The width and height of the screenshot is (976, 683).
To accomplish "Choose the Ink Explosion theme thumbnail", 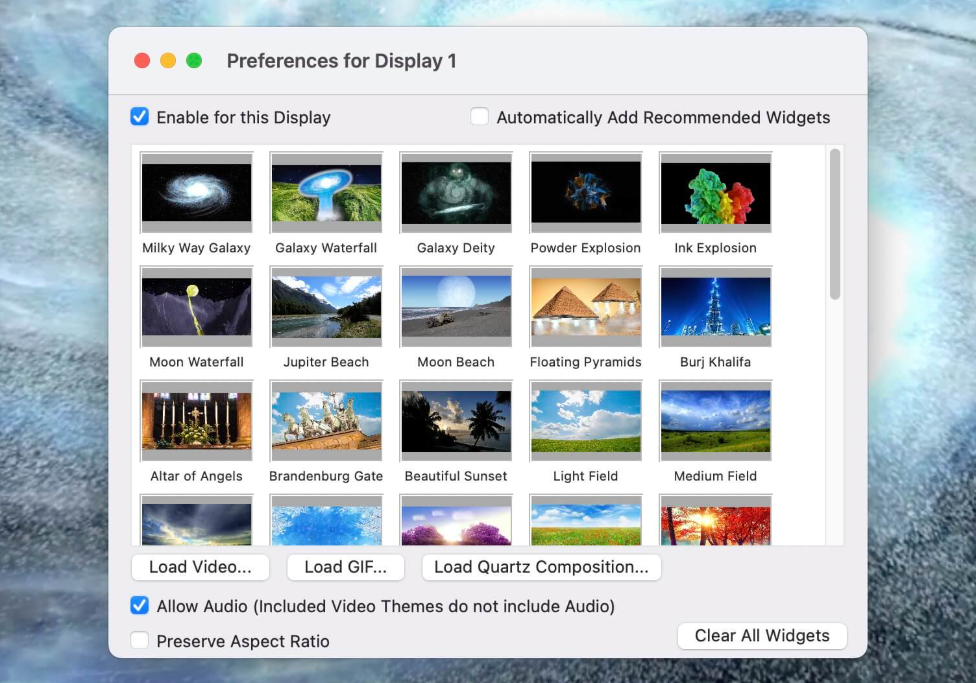I will click(x=715, y=193).
